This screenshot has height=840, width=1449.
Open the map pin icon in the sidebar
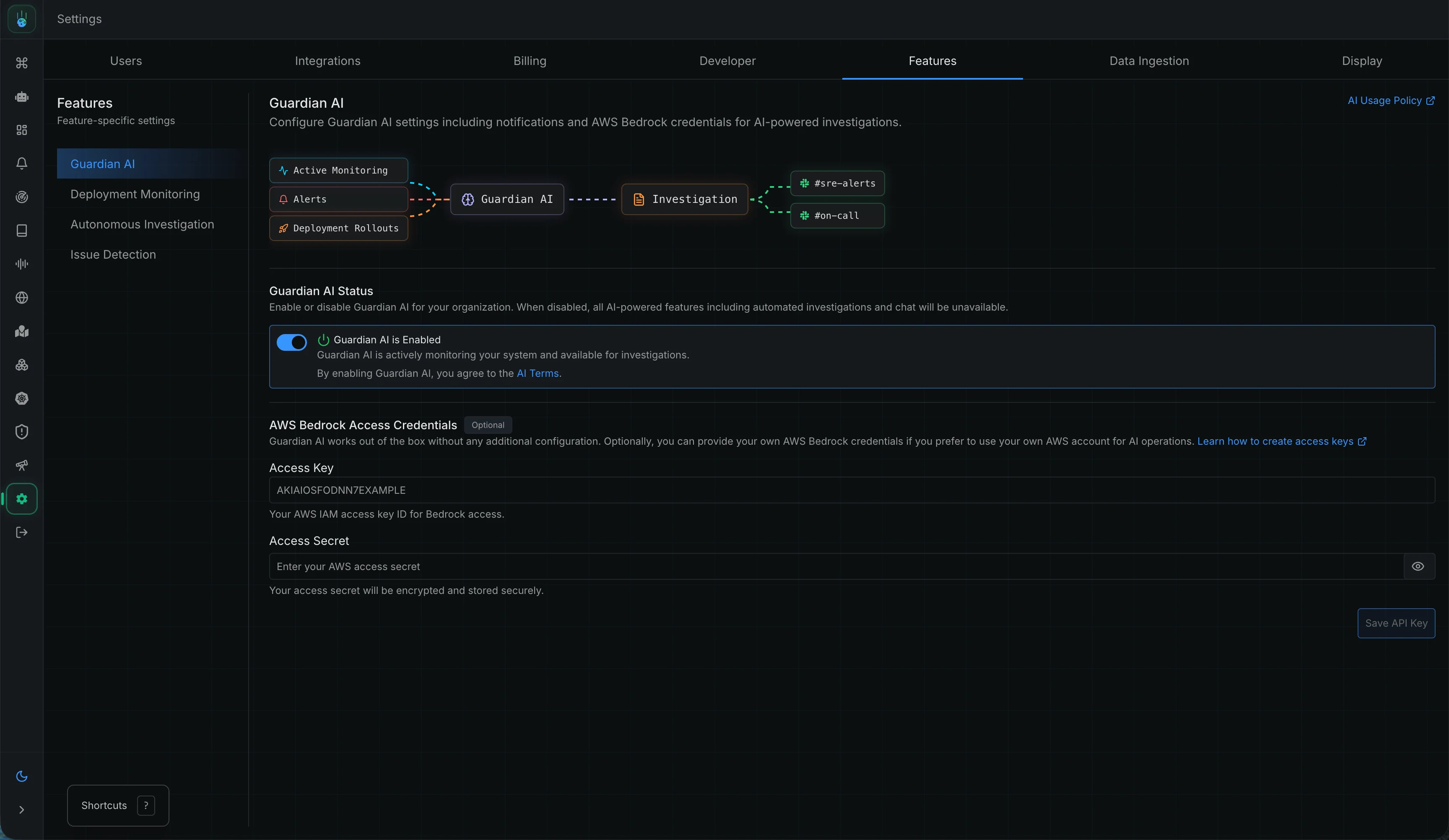click(22, 331)
